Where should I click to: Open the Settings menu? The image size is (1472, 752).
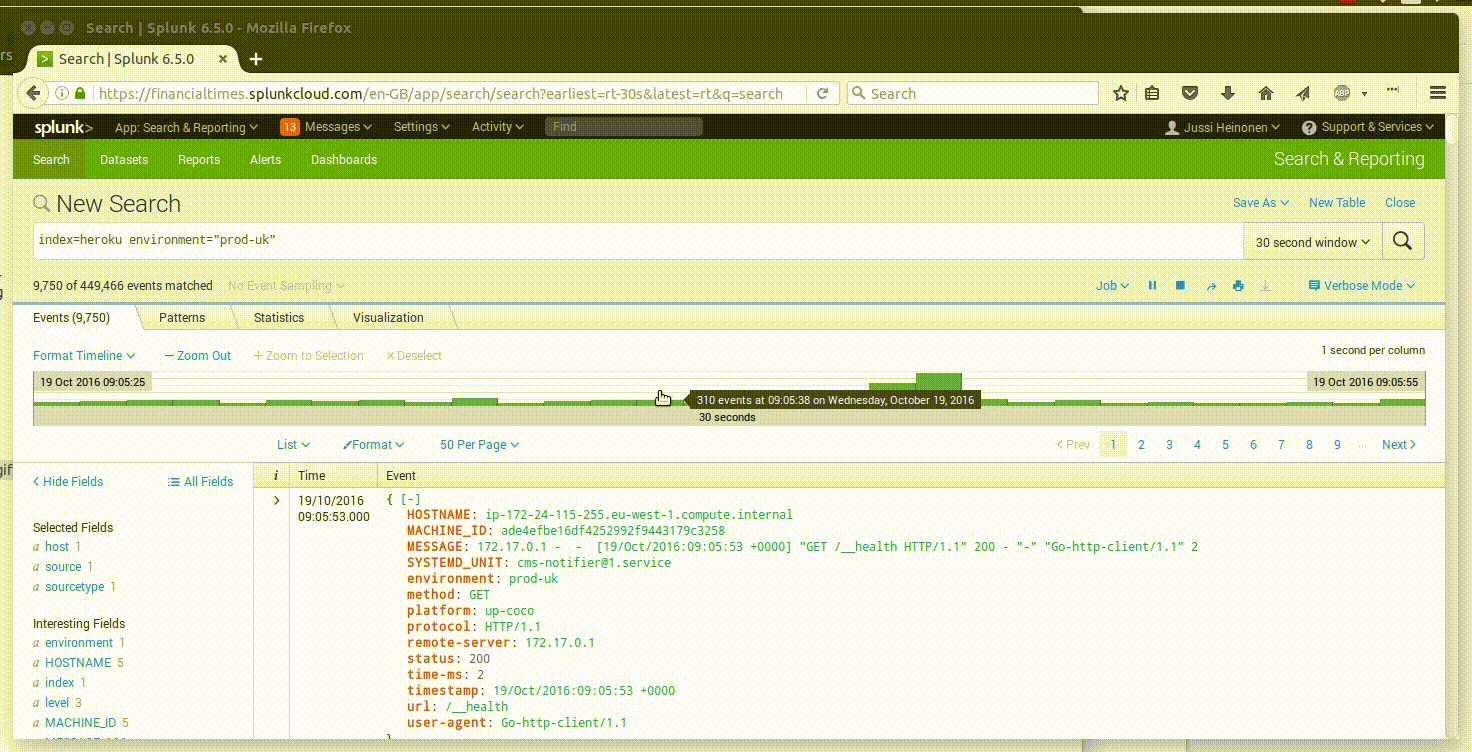pos(420,127)
